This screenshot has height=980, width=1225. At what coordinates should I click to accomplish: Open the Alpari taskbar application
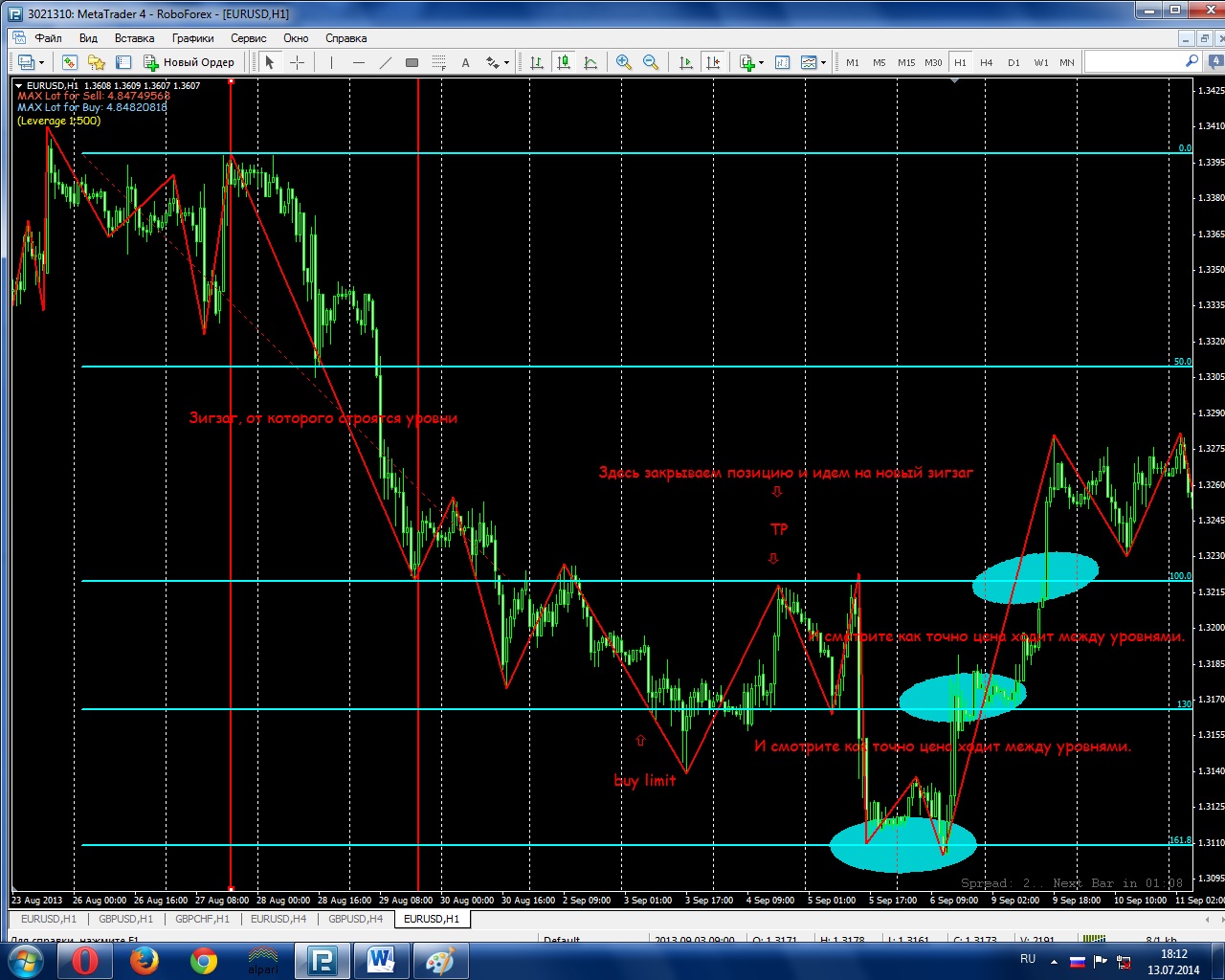262,960
